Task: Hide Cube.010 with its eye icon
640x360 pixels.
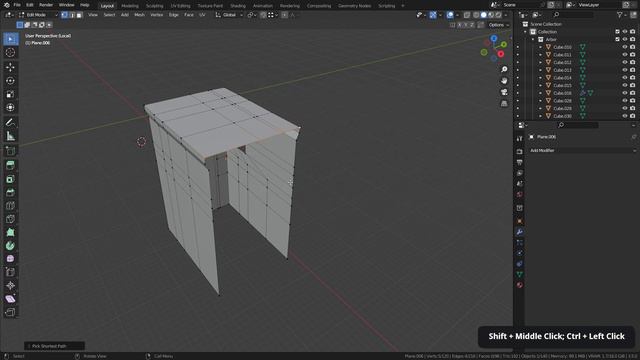Action: (624, 47)
